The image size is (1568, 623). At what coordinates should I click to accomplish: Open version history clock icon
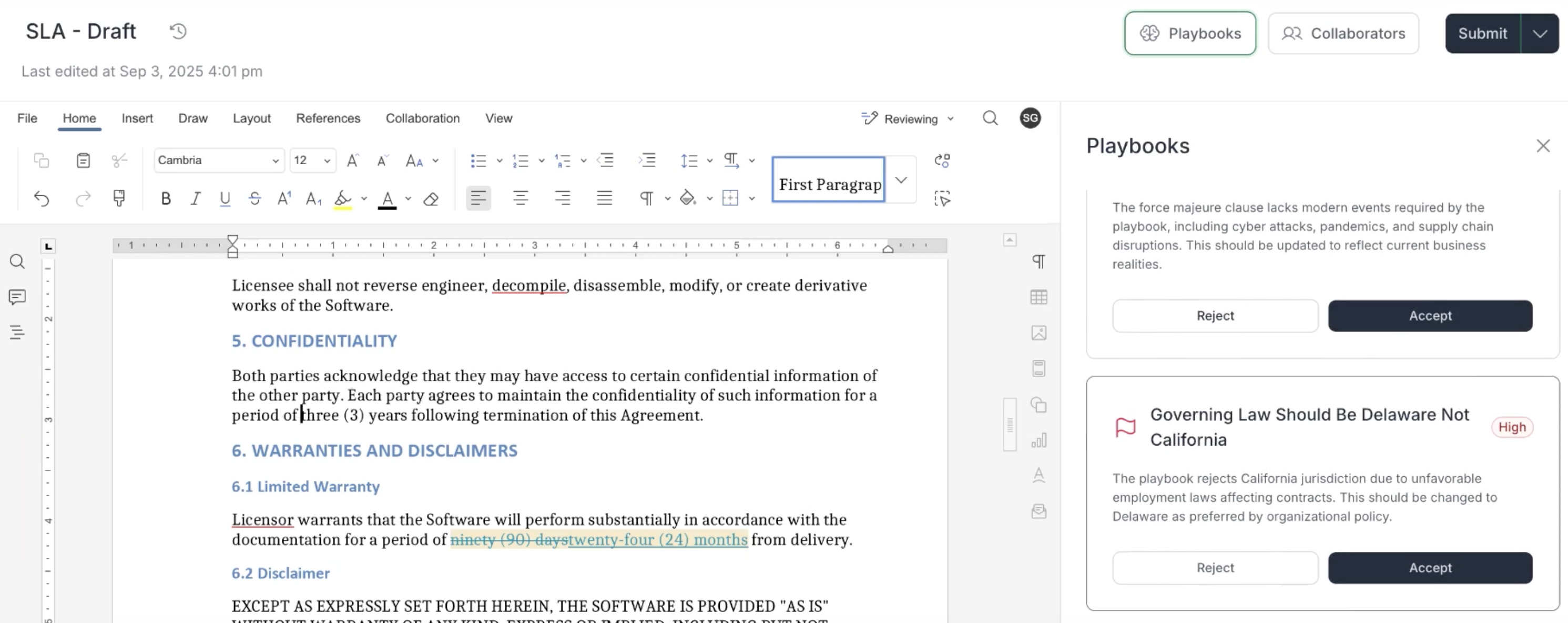[x=178, y=31]
